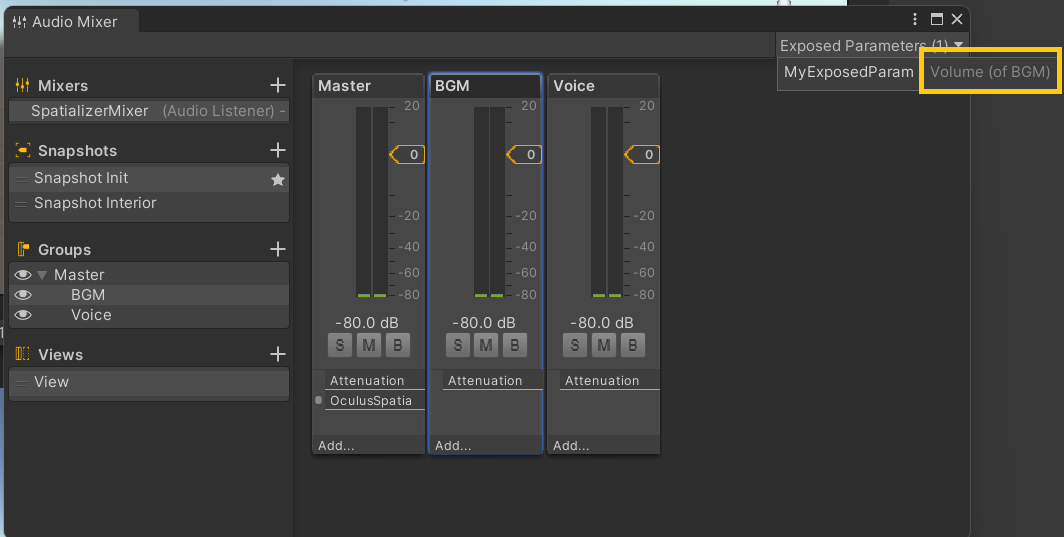
Task: Bypass effects on the Master channel
Action: [398, 345]
